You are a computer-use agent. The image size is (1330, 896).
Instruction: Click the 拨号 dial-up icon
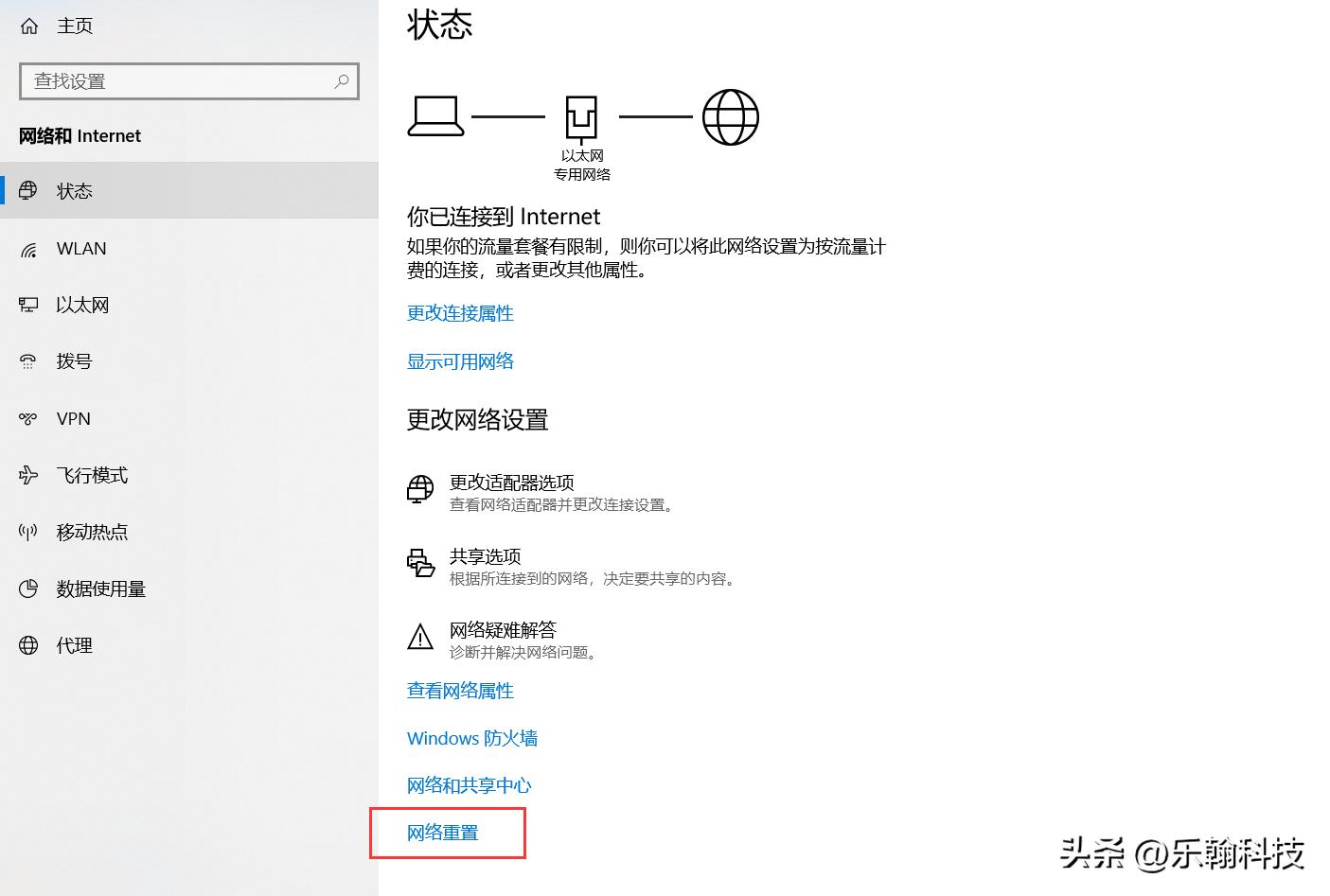[x=28, y=361]
